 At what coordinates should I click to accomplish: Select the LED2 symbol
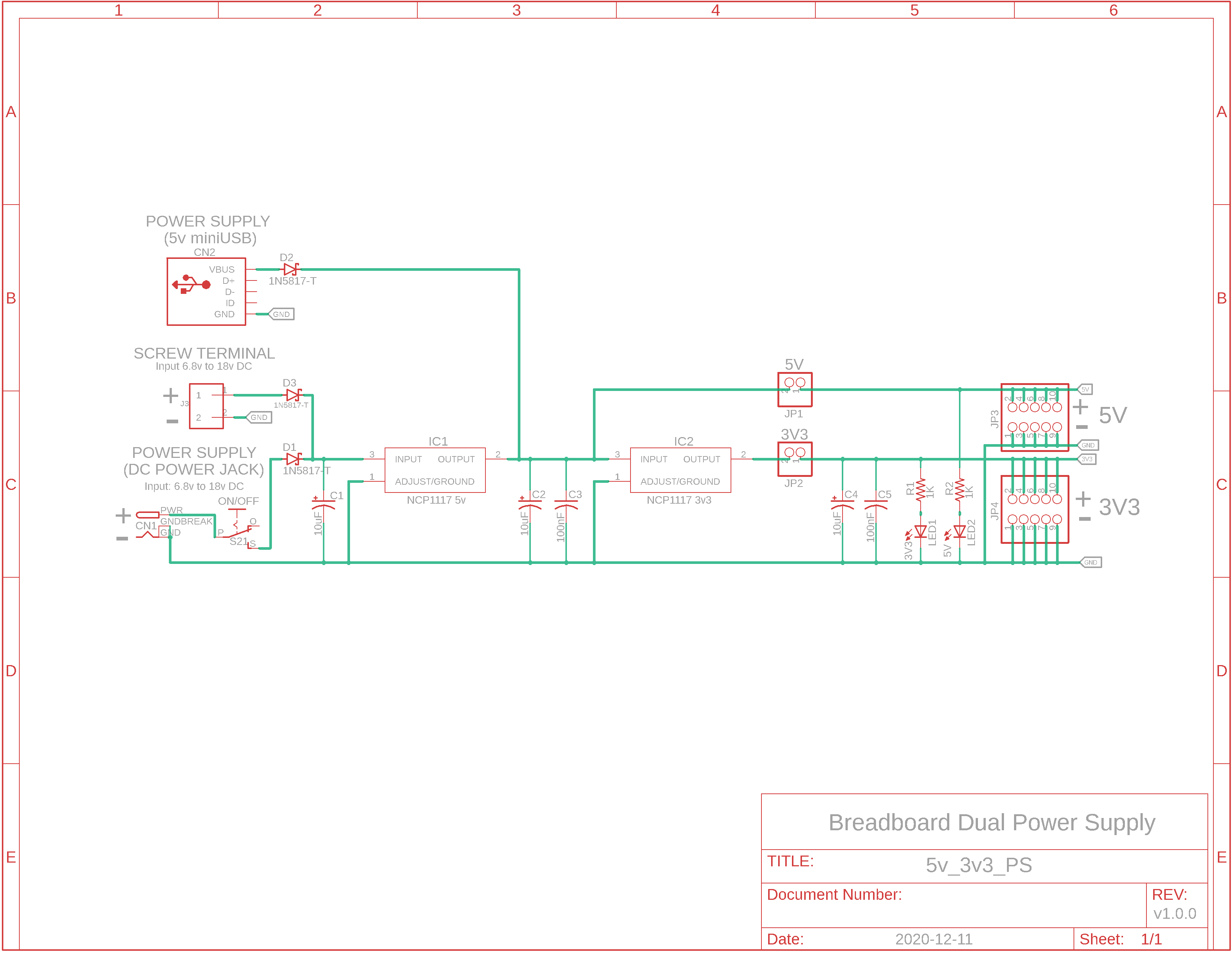click(960, 532)
